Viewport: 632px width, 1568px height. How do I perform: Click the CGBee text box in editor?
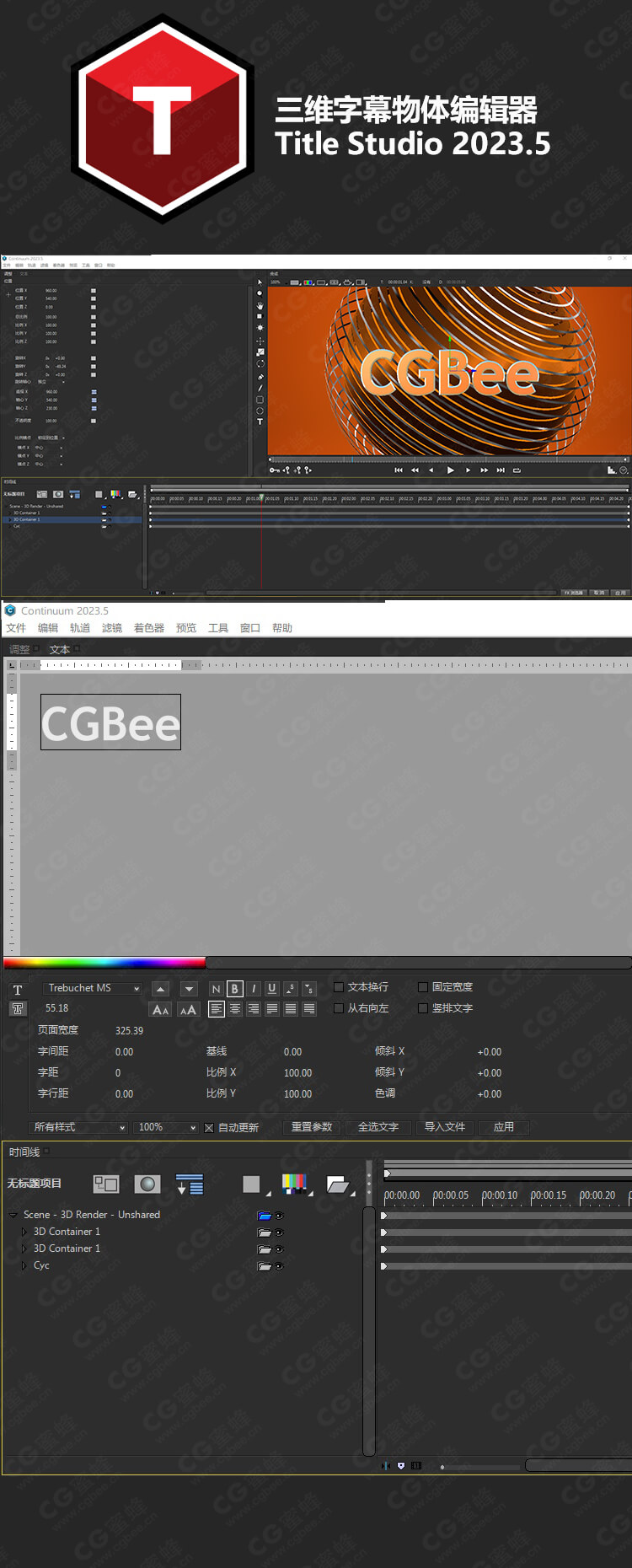[110, 722]
